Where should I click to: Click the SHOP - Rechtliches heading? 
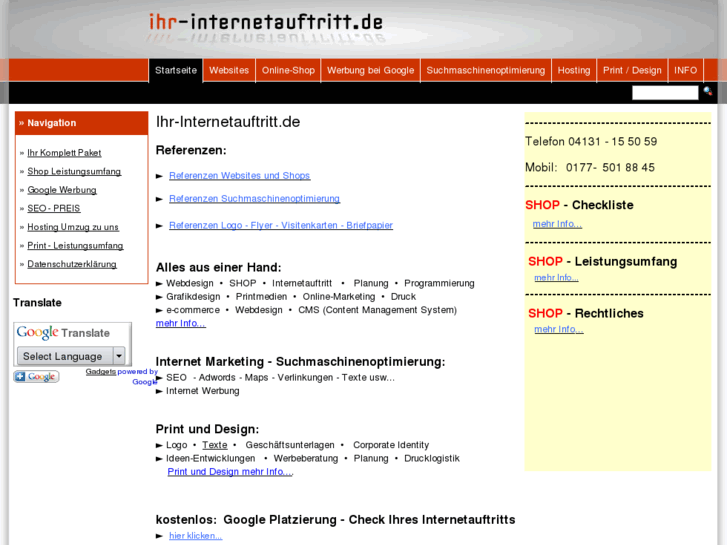tap(586, 314)
